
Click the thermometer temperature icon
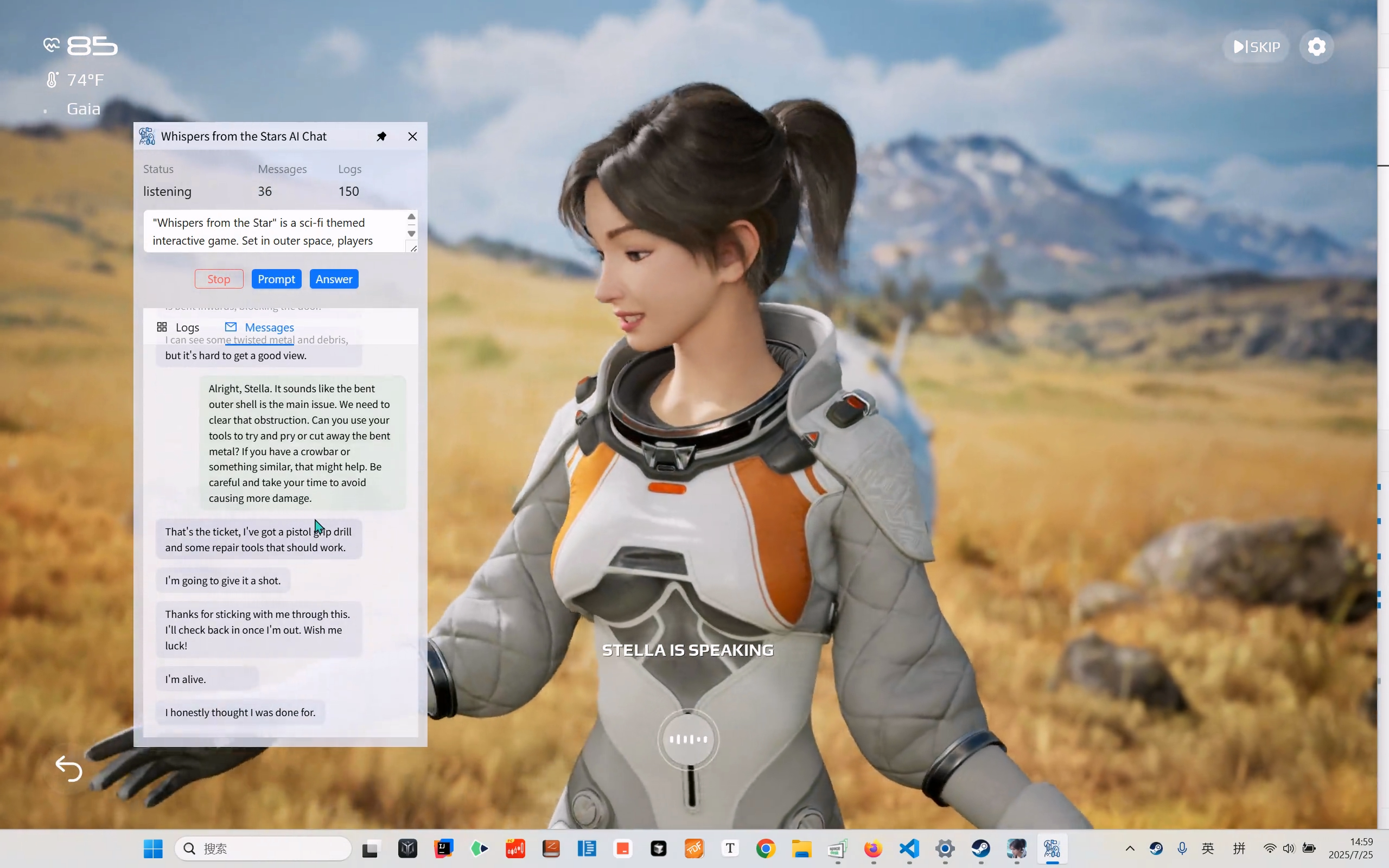pyautogui.click(x=52, y=80)
